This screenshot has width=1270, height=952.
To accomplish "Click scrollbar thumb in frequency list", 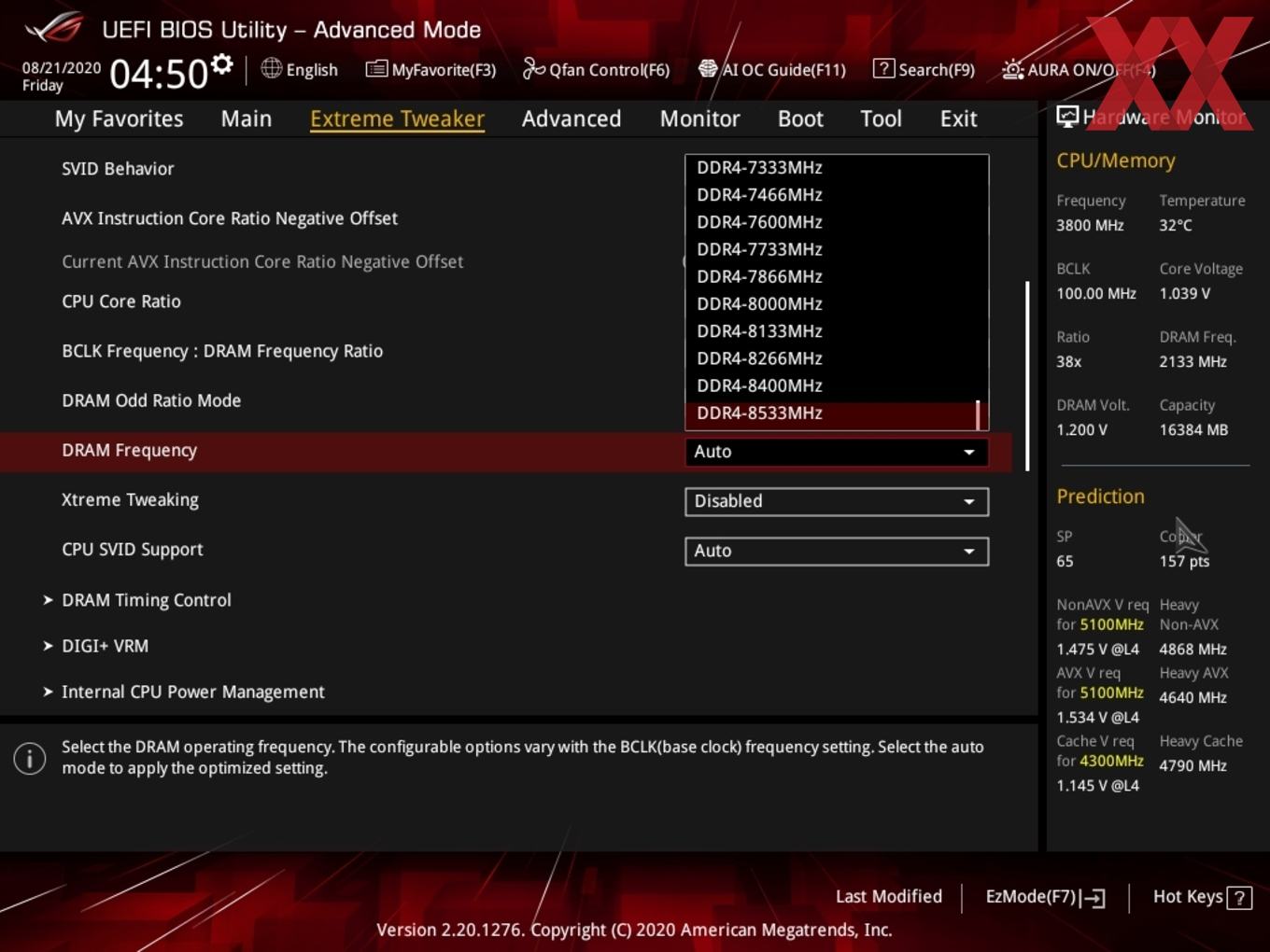I will tap(979, 415).
